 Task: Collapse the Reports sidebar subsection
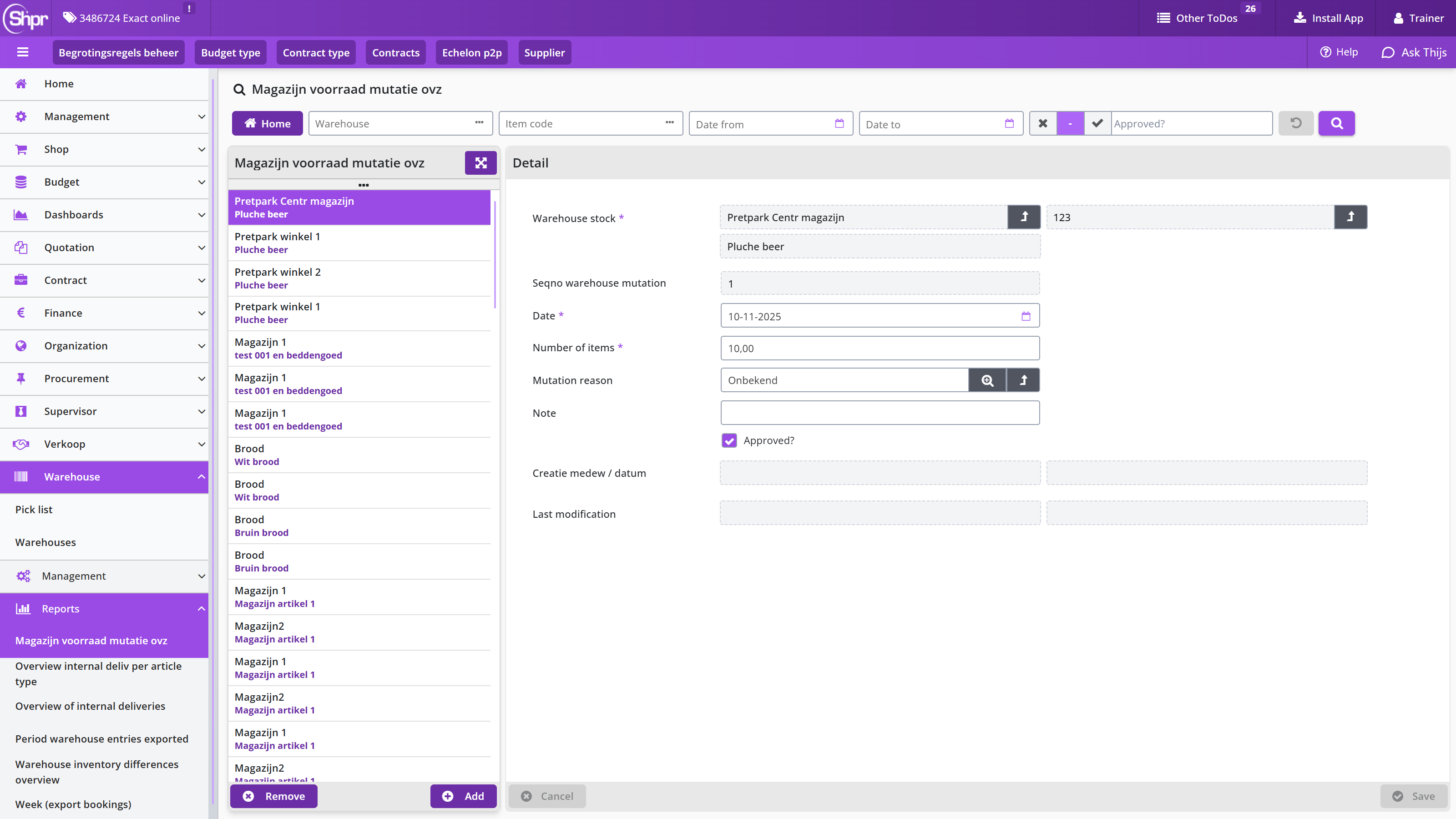(x=104, y=609)
